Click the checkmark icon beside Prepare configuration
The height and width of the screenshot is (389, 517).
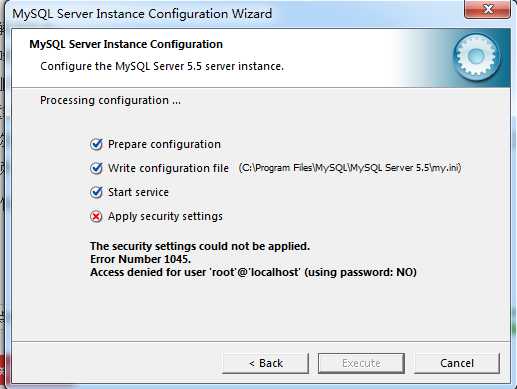(96, 144)
